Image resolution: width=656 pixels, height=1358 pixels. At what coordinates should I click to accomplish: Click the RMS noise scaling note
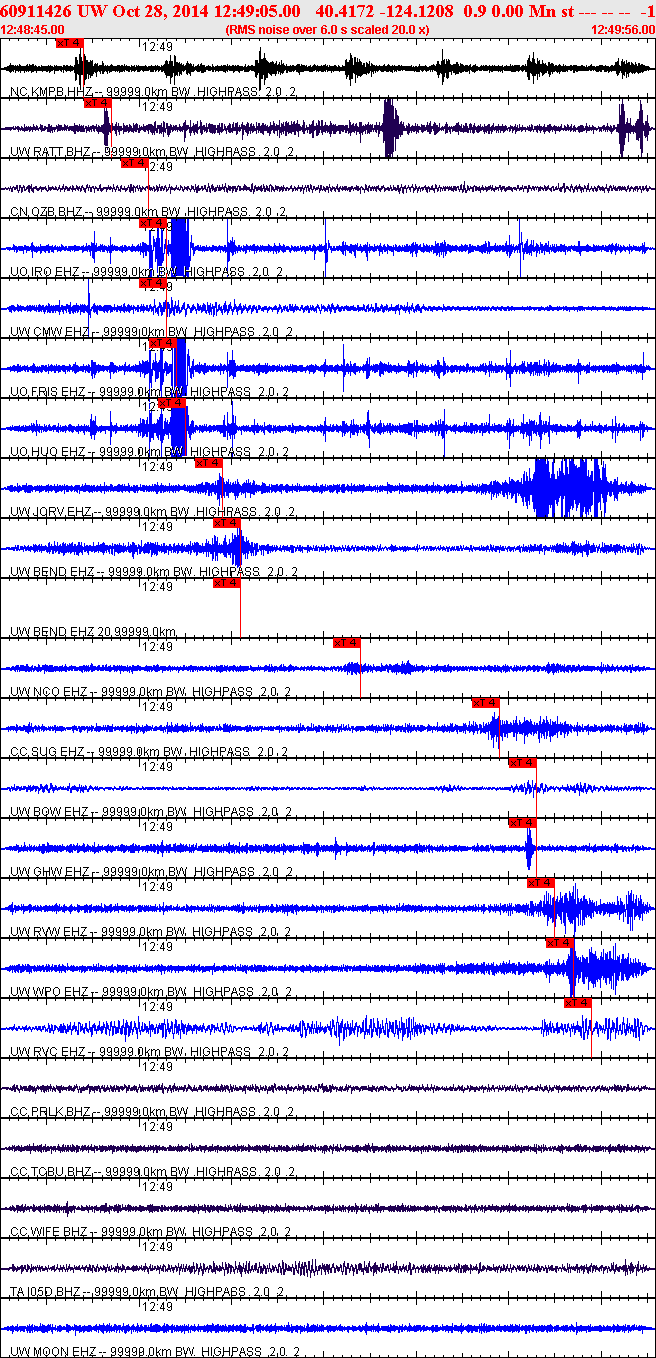(328, 30)
